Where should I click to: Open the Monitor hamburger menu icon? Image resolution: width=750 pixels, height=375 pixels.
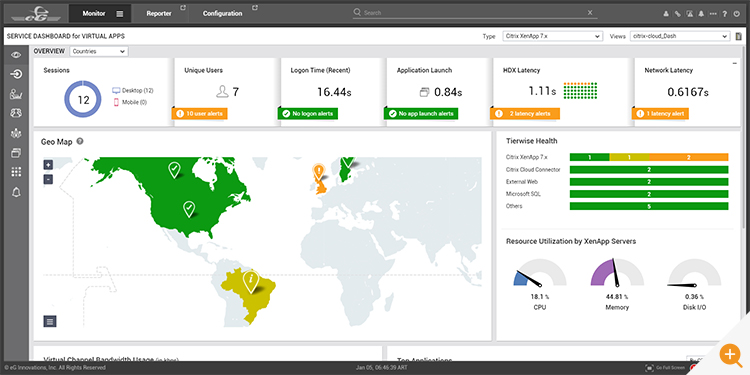click(x=120, y=14)
